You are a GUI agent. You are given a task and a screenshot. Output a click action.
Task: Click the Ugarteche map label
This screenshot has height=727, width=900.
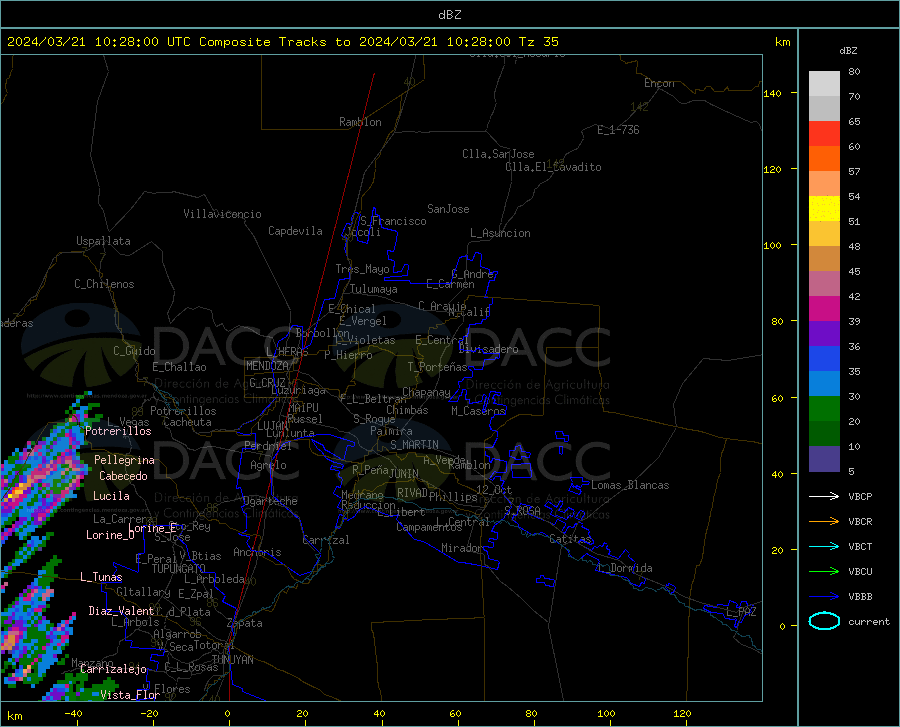pos(270,501)
